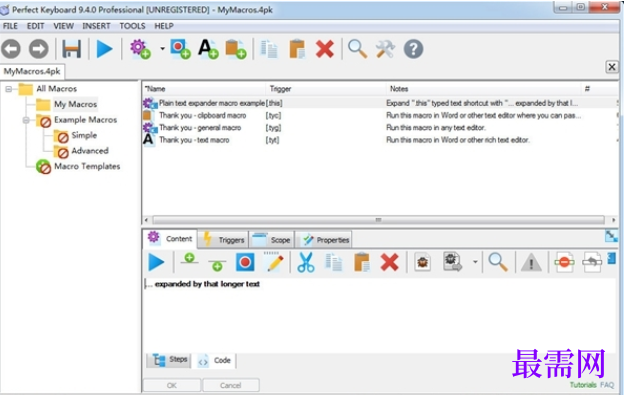Select All Macros root folder
The image size is (624, 395).
[x=57, y=89]
